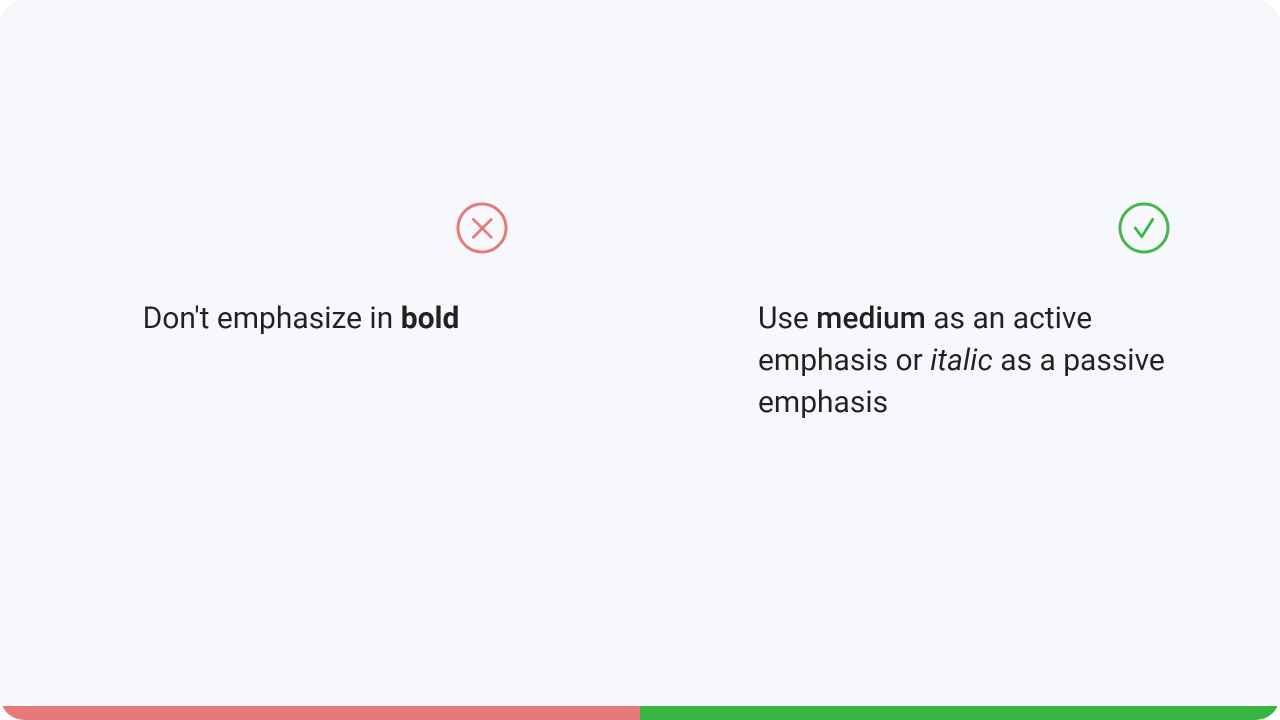The height and width of the screenshot is (720, 1280).
Task: Click the red bar along the bottom
Action: pos(320,713)
